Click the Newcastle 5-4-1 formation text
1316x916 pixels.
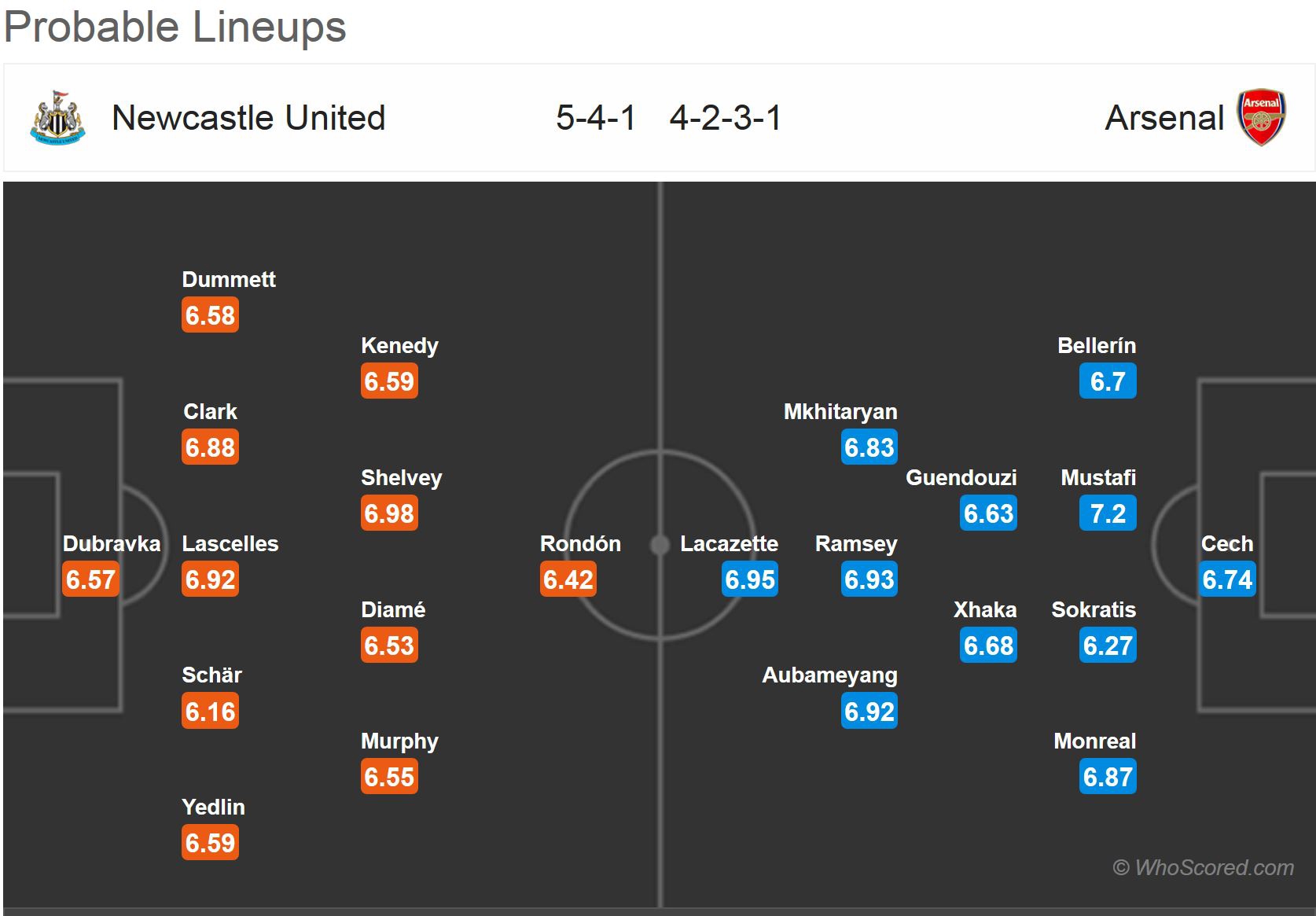click(x=595, y=118)
